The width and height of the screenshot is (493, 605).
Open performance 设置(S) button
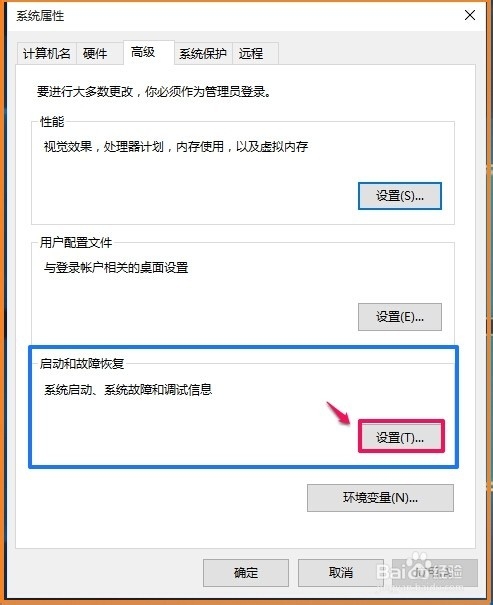(x=400, y=196)
